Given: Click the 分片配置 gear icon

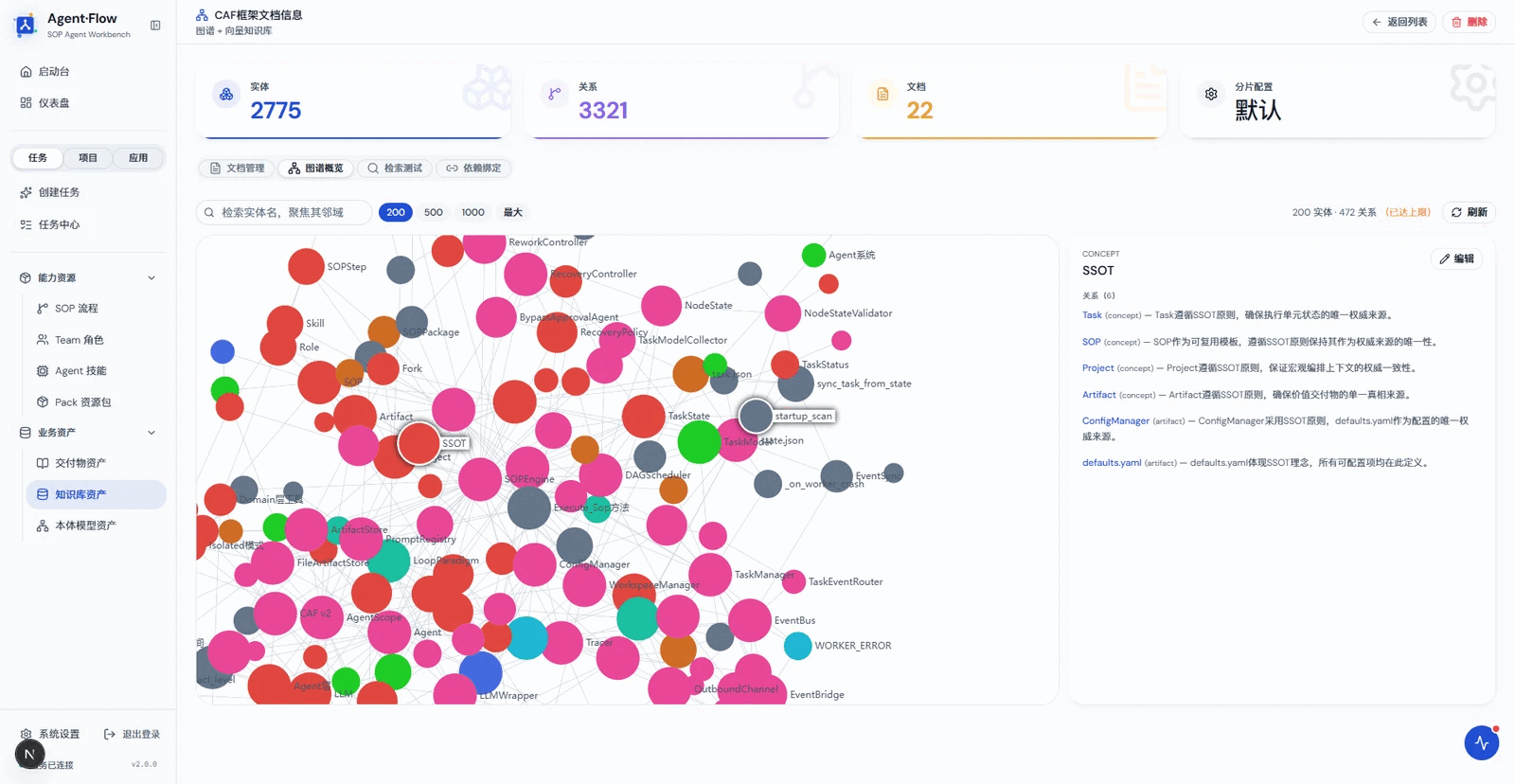Looking at the screenshot, I should pos(1211,94).
